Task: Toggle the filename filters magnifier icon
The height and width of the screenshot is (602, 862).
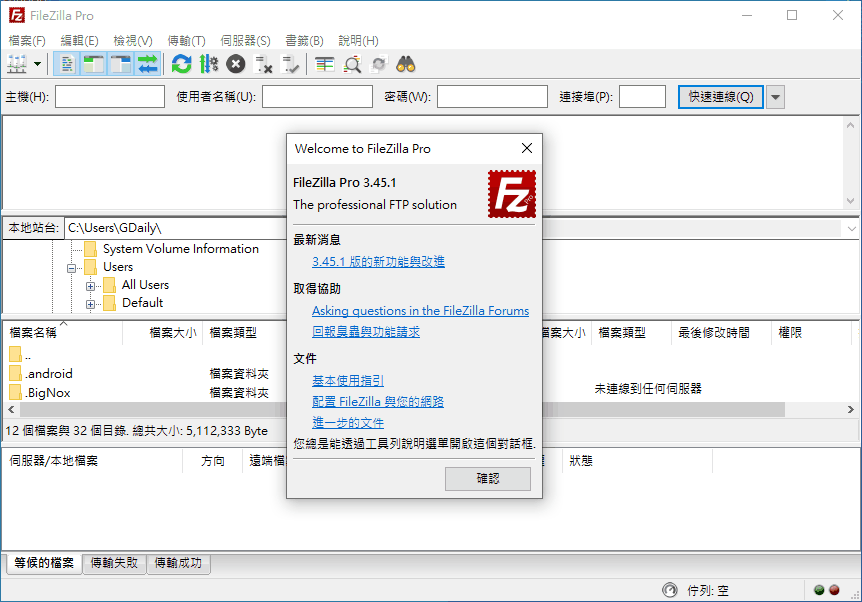Action: [352, 64]
